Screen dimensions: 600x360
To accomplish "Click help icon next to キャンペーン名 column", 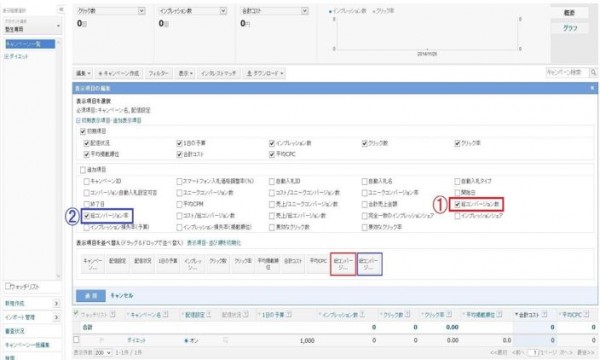I will 166,314.
